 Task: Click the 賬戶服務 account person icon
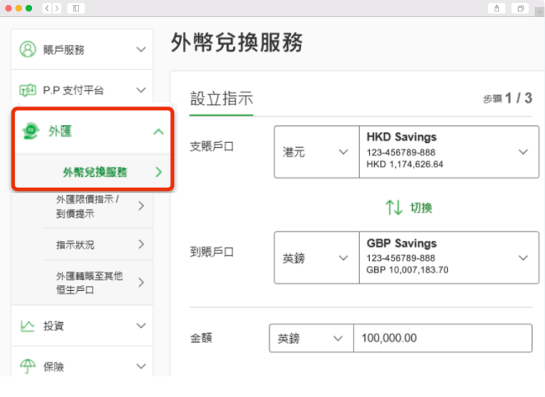27,49
